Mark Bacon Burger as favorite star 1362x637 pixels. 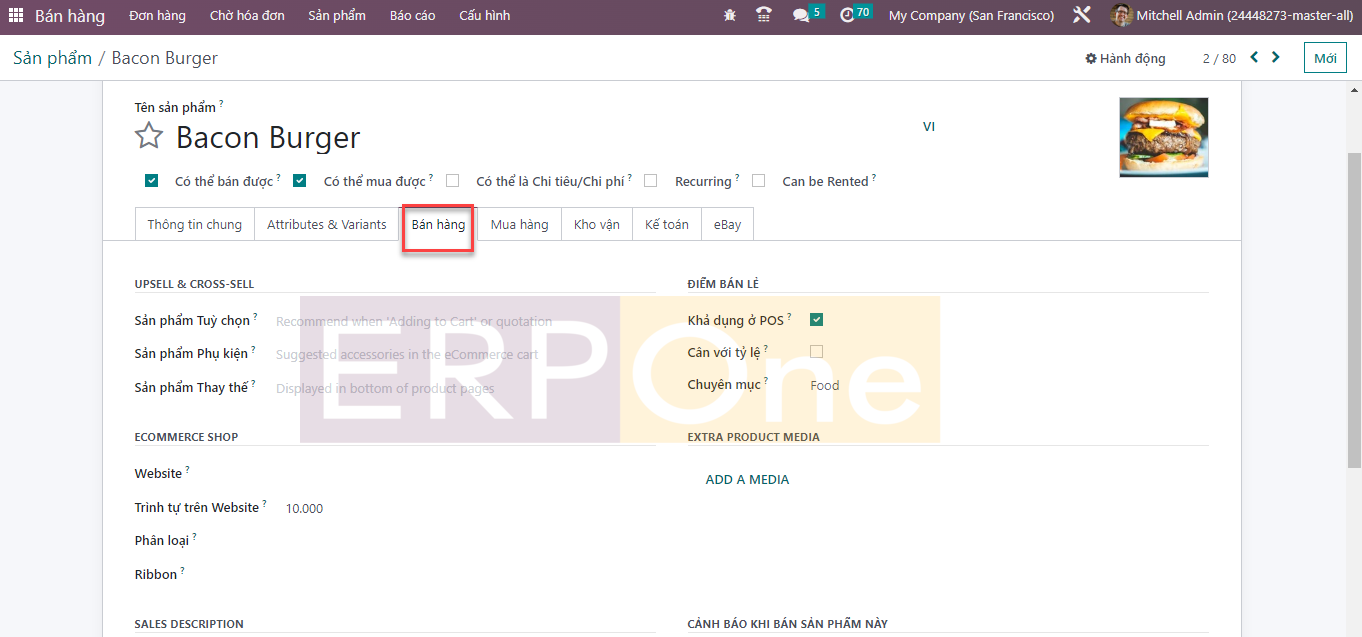click(x=149, y=136)
